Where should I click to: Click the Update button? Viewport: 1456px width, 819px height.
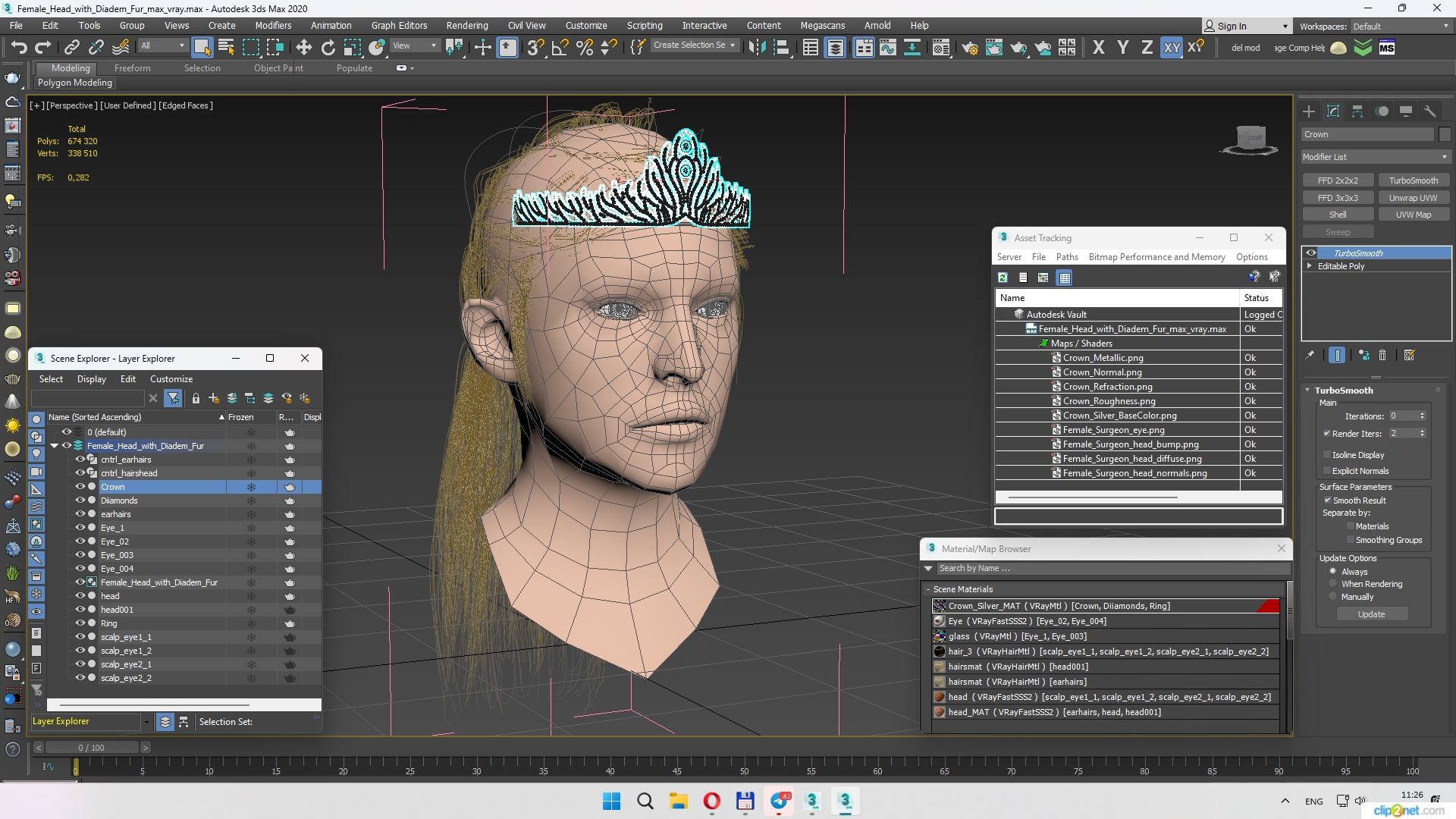(x=1371, y=614)
